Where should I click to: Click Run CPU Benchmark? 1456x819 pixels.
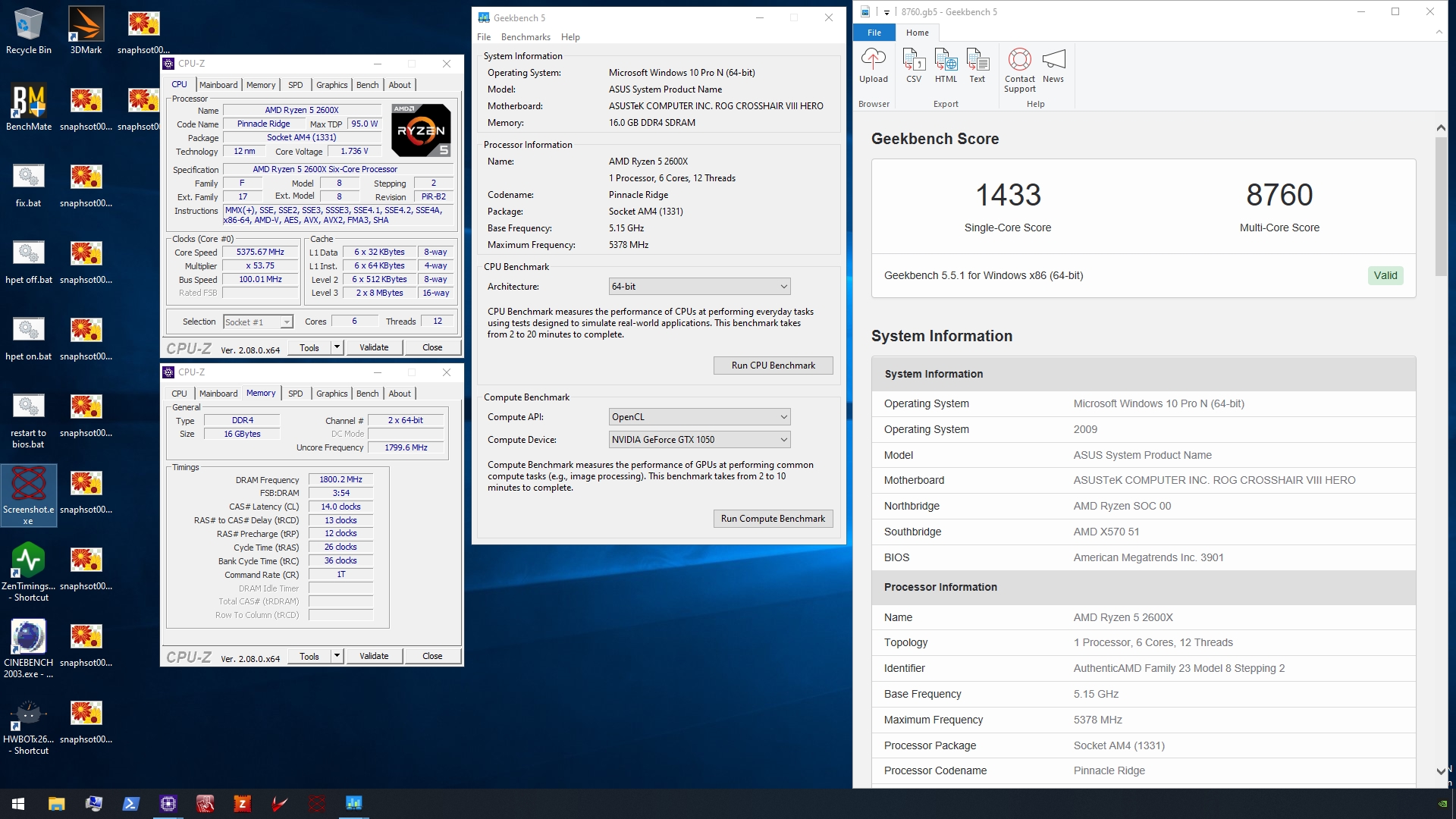[773, 366]
